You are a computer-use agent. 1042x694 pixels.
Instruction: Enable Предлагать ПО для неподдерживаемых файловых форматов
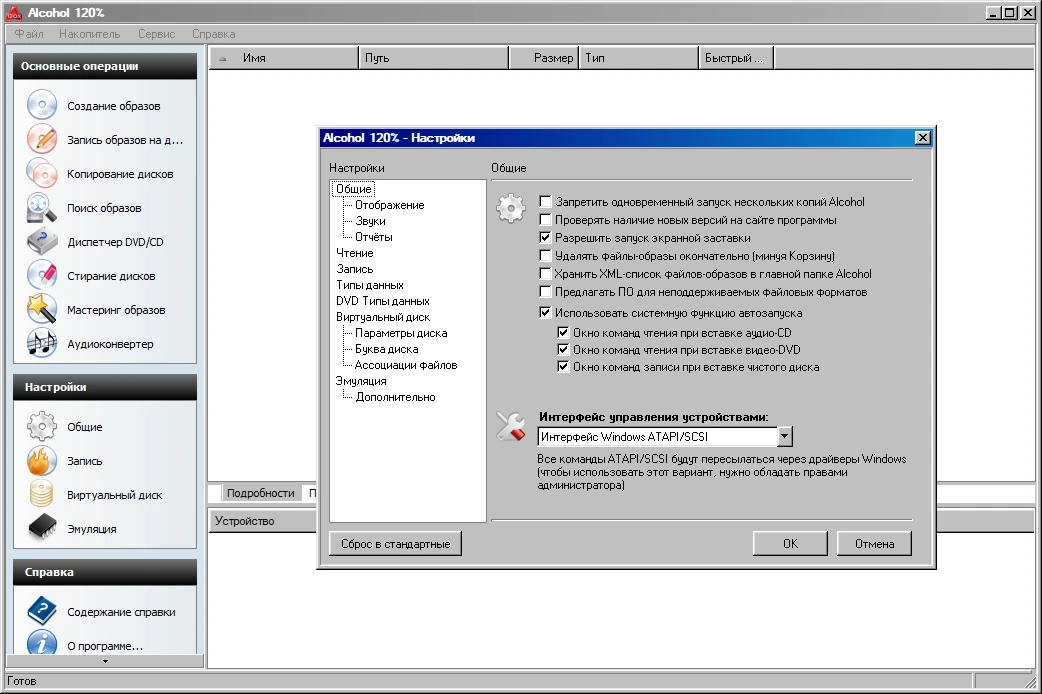click(x=545, y=290)
